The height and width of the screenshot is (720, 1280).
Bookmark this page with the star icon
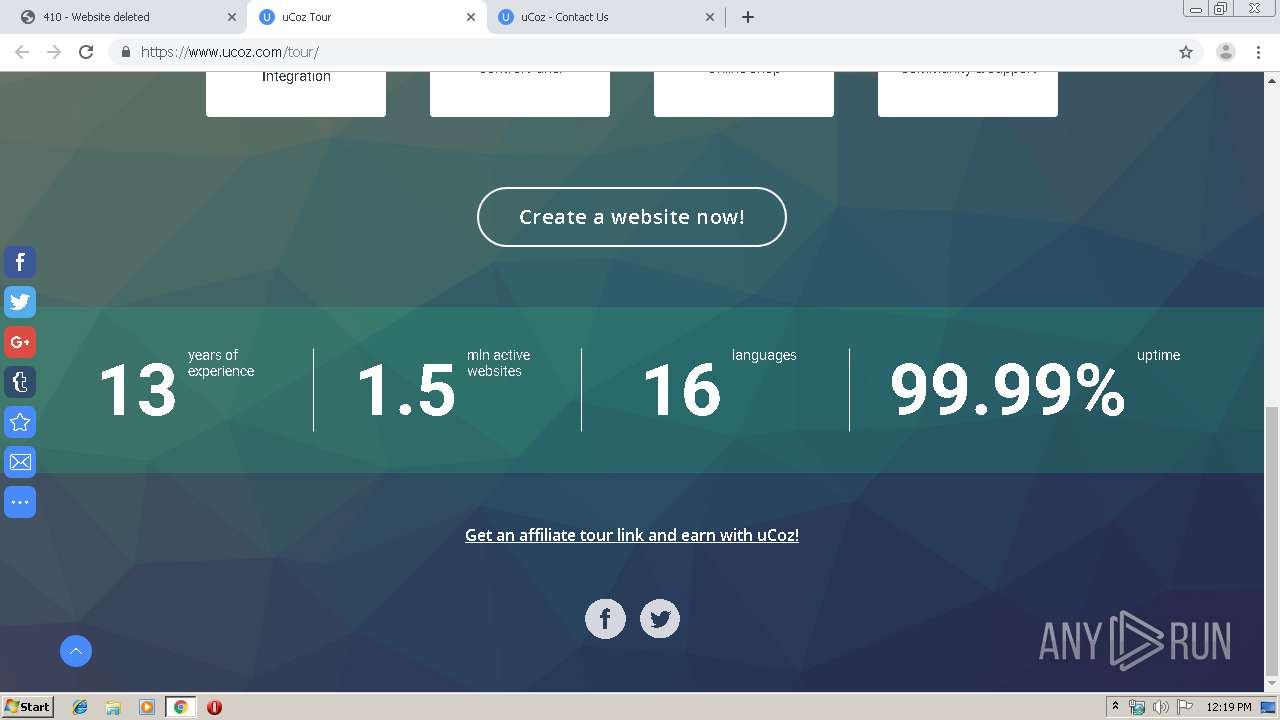click(x=1186, y=52)
